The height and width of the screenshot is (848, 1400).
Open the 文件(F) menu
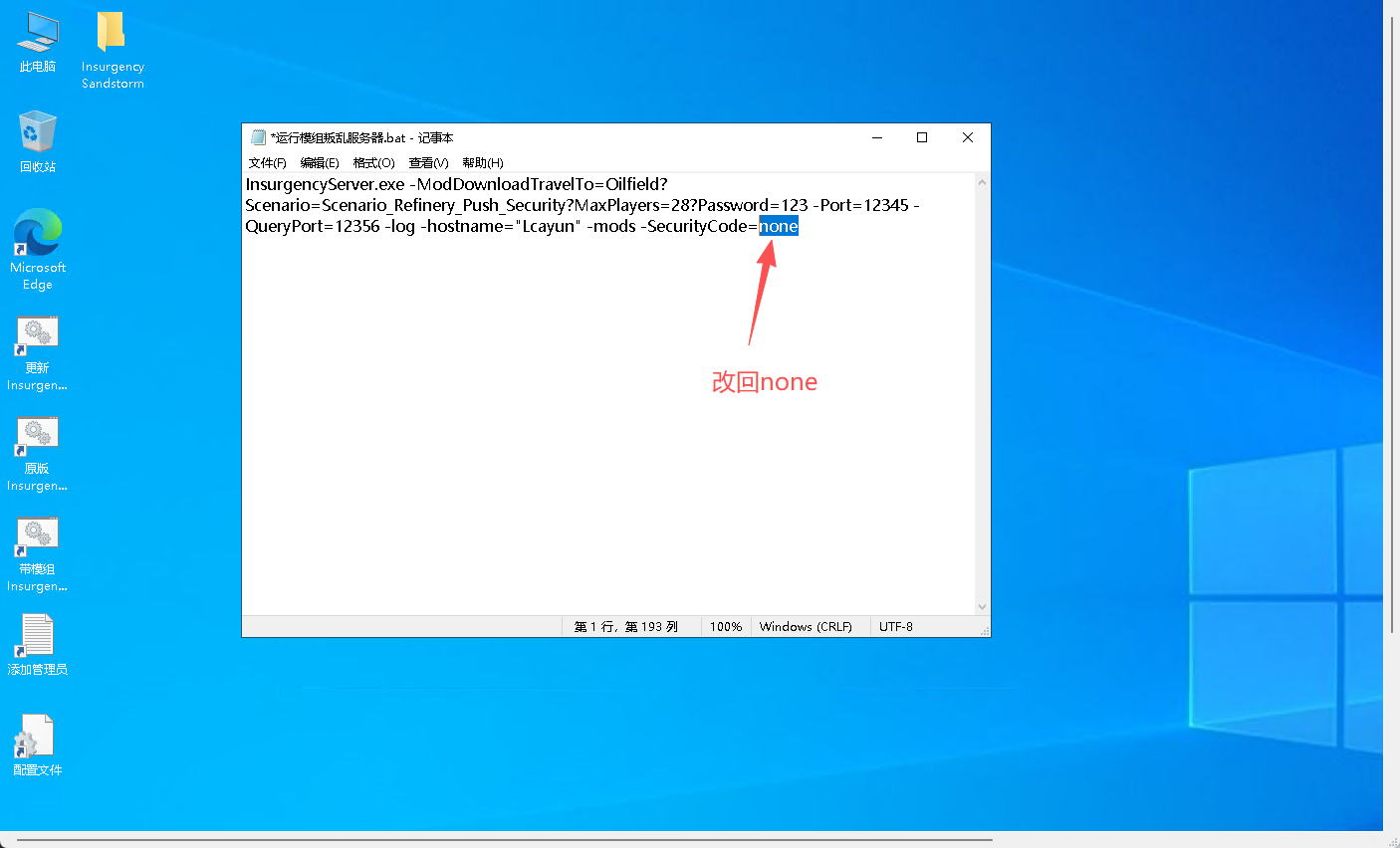(x=267, y=163)
